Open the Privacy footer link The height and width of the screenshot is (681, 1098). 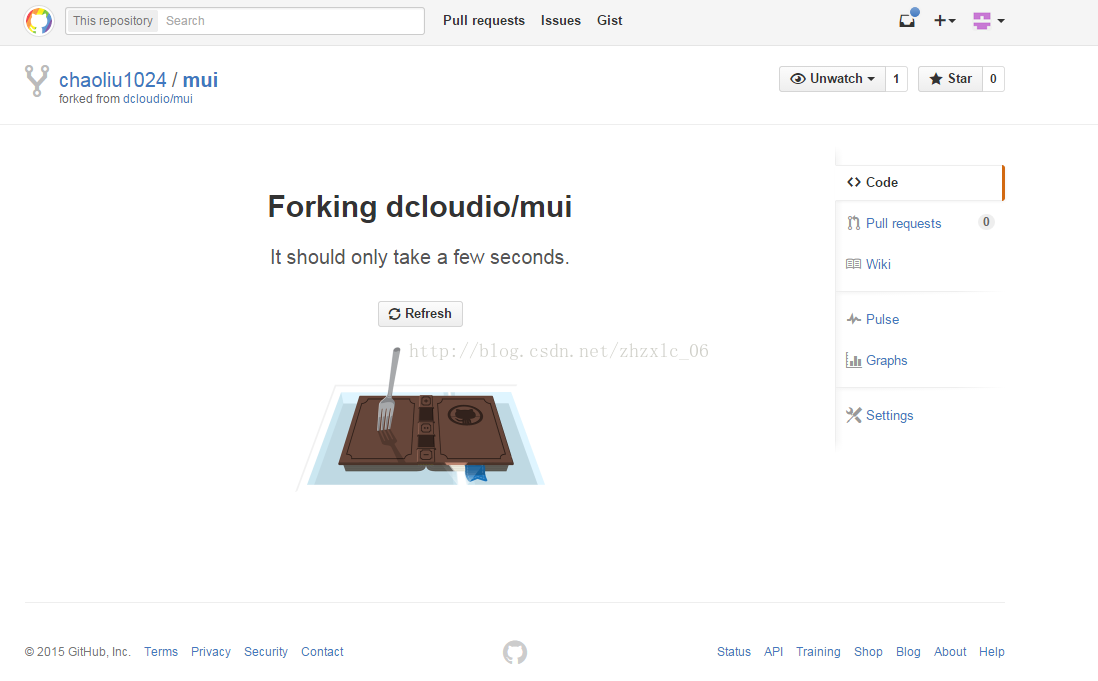(211, 652)
